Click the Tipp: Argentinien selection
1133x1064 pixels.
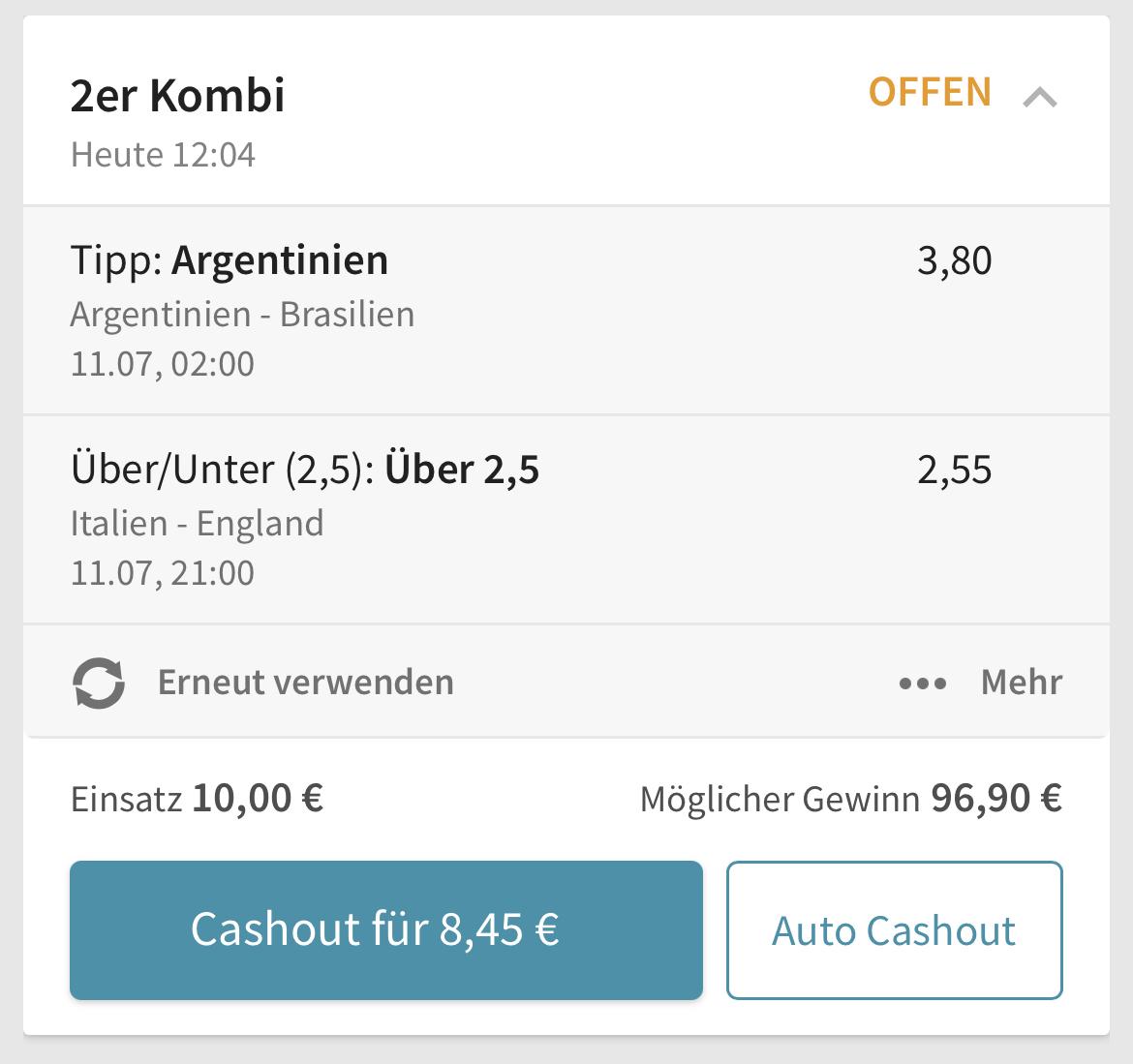point(230,260)
